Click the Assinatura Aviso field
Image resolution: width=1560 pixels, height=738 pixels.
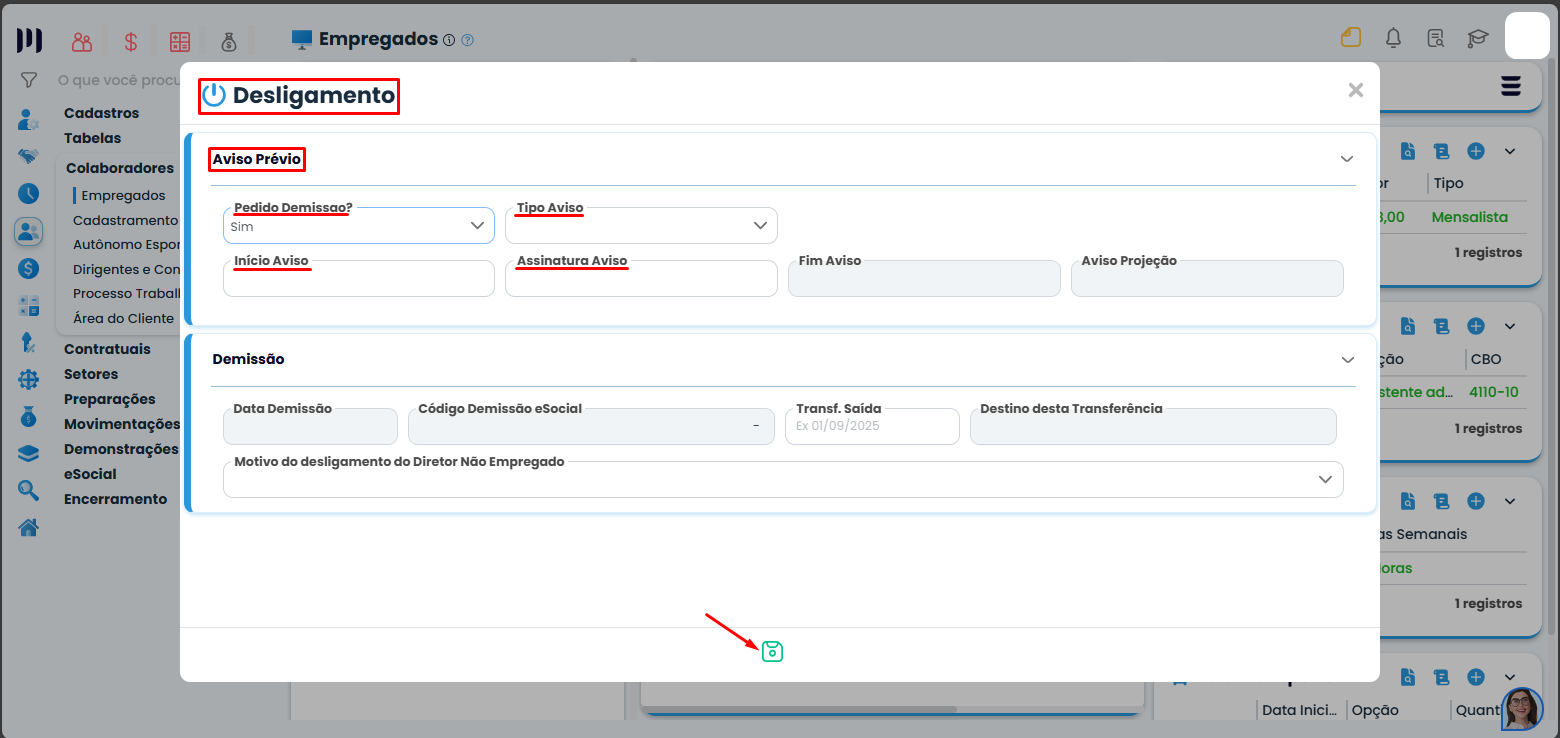[x=641, y=279]
